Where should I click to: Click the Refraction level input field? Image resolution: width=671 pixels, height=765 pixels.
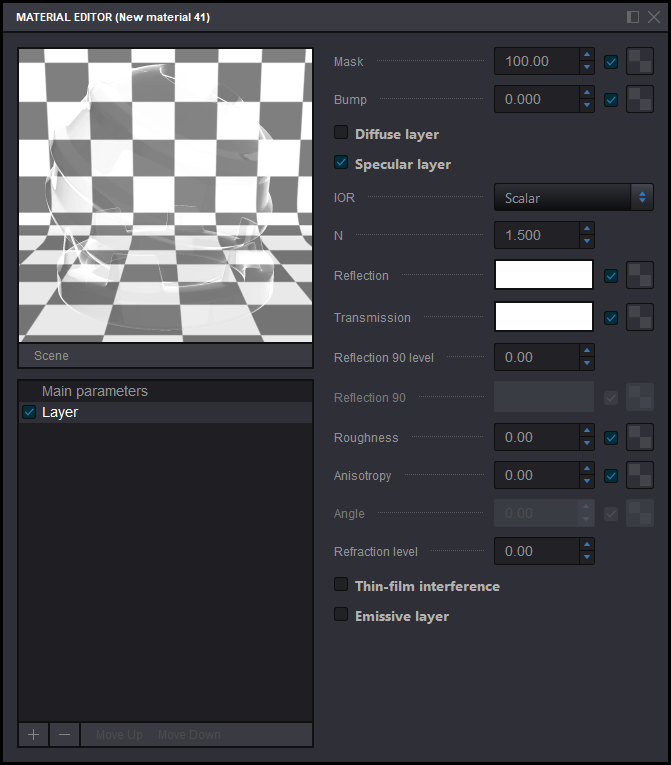click(x=536, y=551)
